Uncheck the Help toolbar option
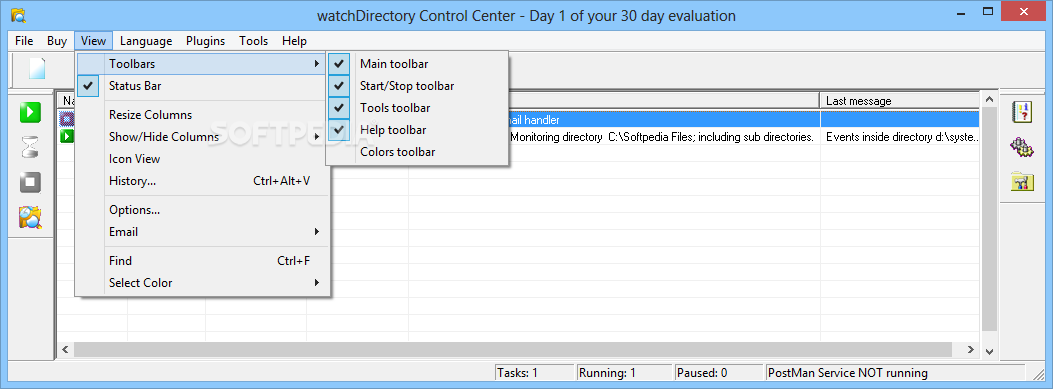The width and height of the screenshot is (1053, 389). pyautogui.click(x=417, y=130)
